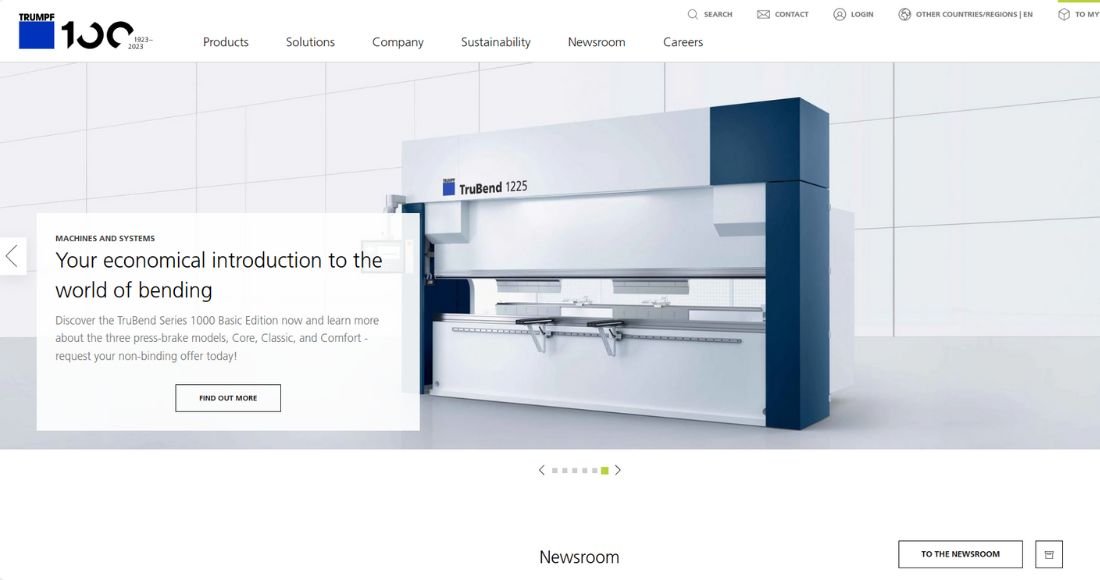Open Contact via the envelope icon

click(763, 14)
